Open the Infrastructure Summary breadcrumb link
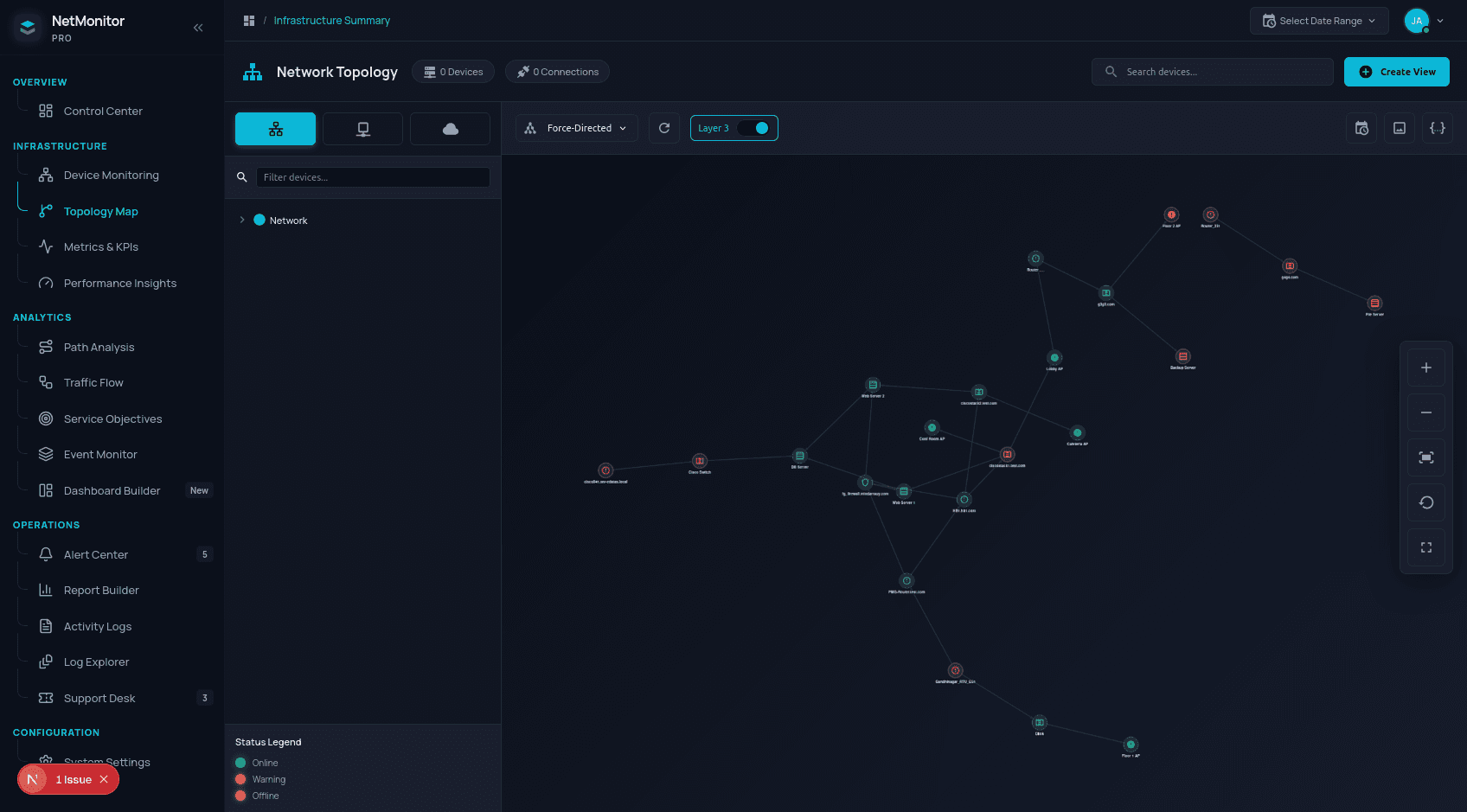1467x812 pixels. pos(331,21)
